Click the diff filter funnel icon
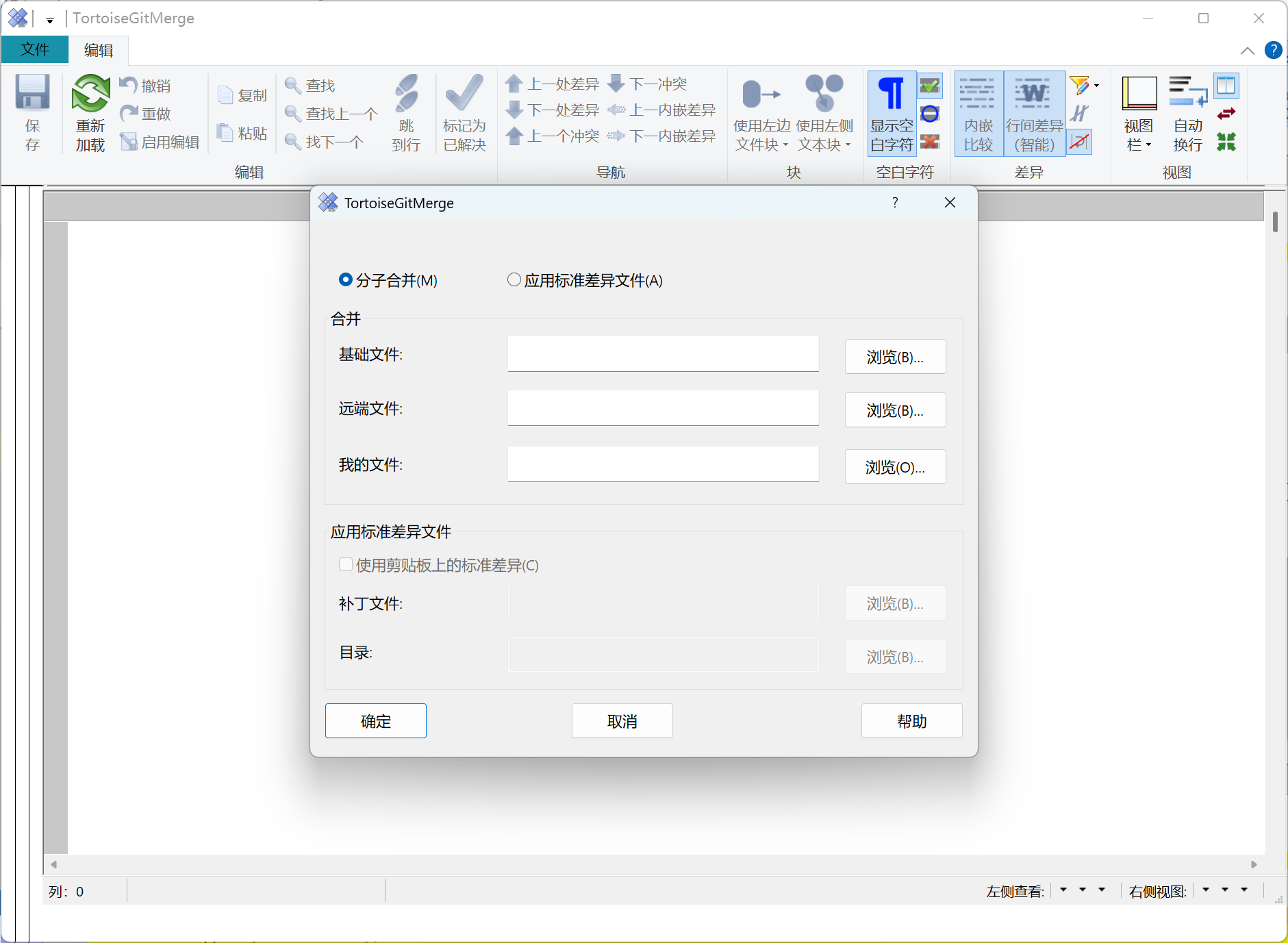The image size is (1288, 943). tap(1079, 86)
